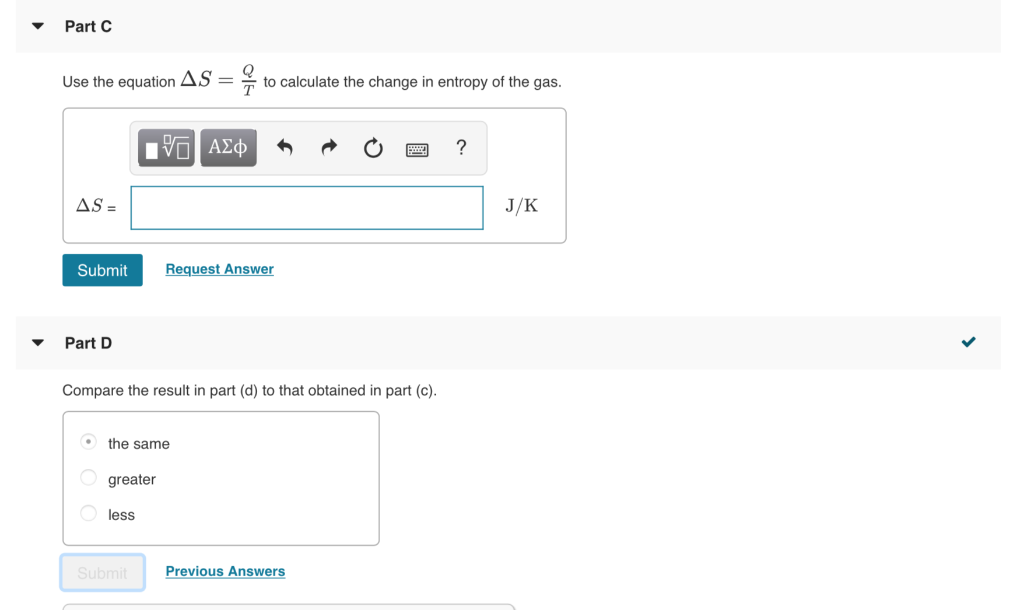Open the math templates (fraction/root) tool
Viewport: 1024px width, 610px height.
click(x=166, y=148)
